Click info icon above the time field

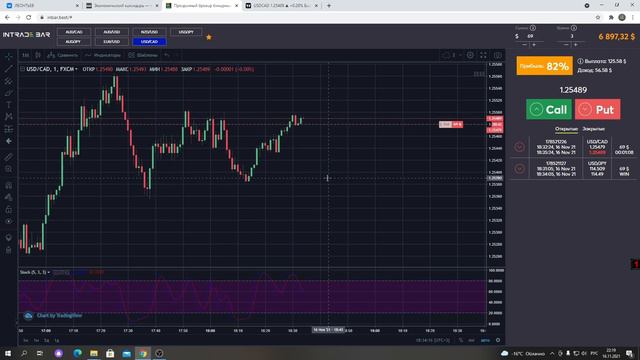pyautogui.click(x=574, y=28)
